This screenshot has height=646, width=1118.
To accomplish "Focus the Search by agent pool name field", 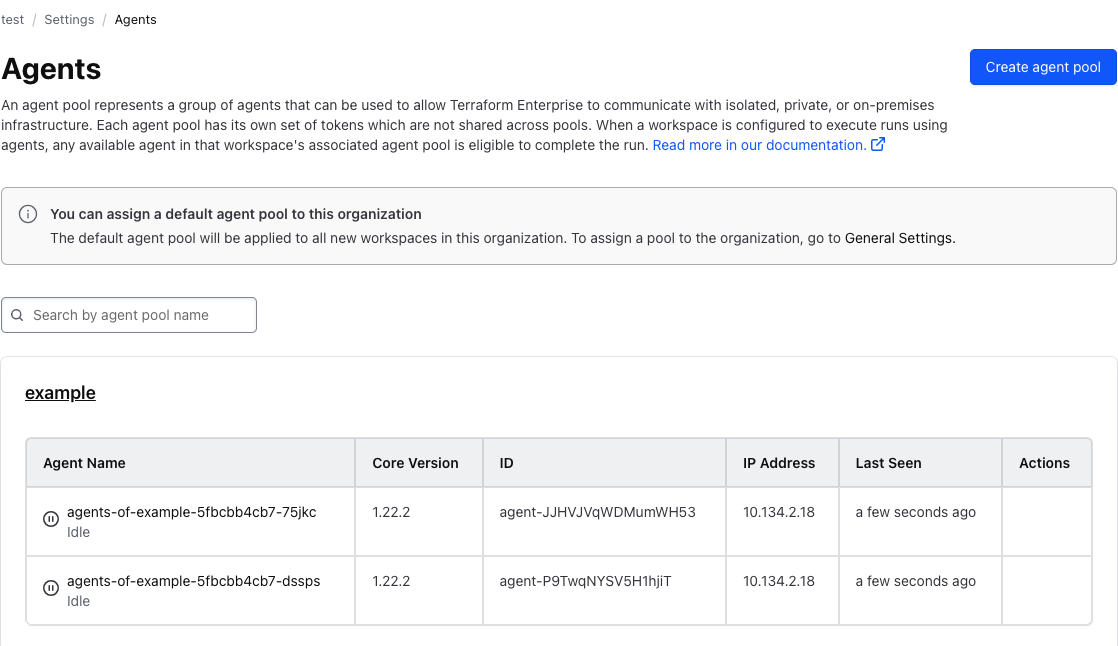I will point(140,315).
